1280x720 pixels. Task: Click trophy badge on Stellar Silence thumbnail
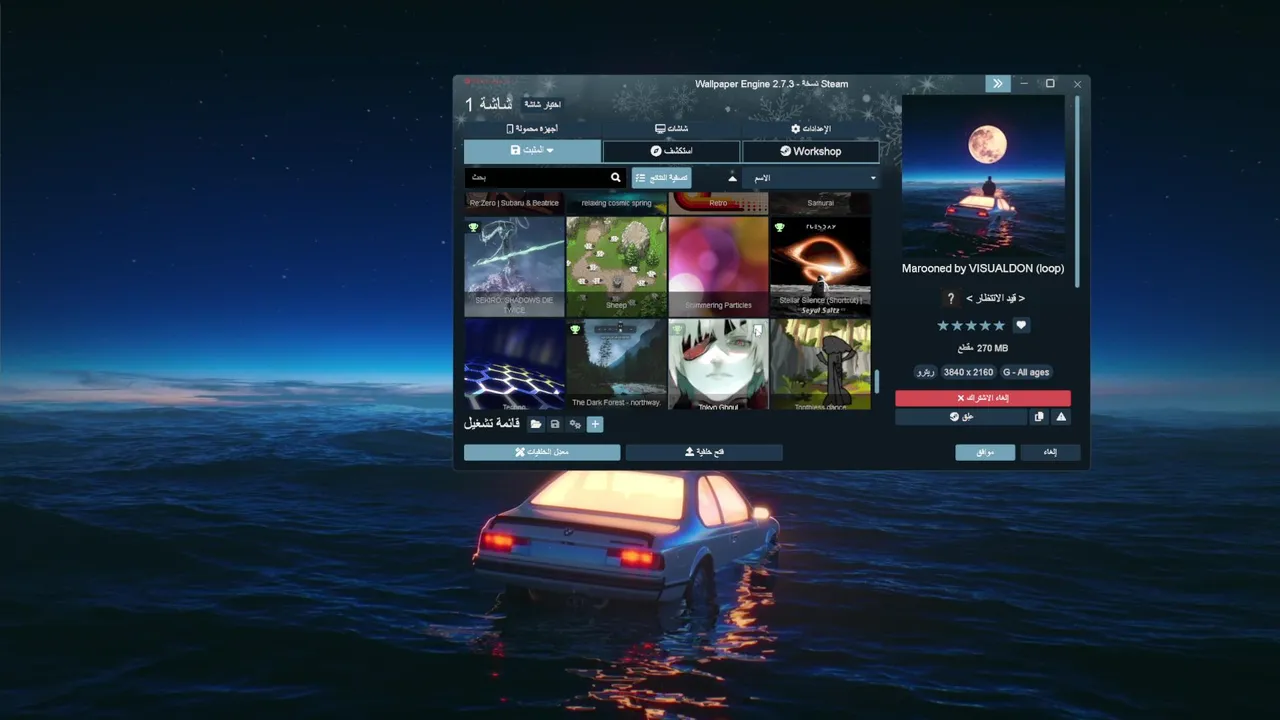coord(779,228)
